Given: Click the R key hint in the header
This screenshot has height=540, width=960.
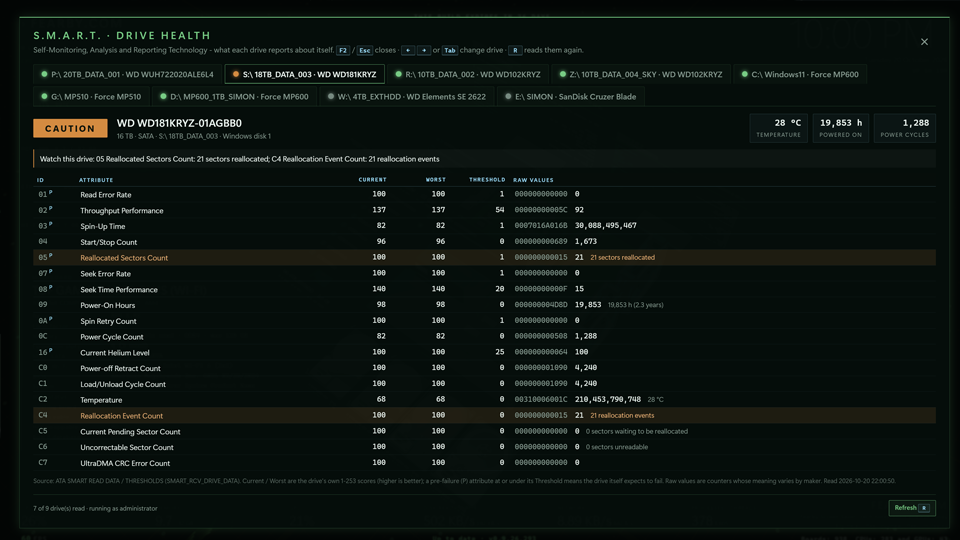Looking at the screenshot, I should click(x=515, y=50).
